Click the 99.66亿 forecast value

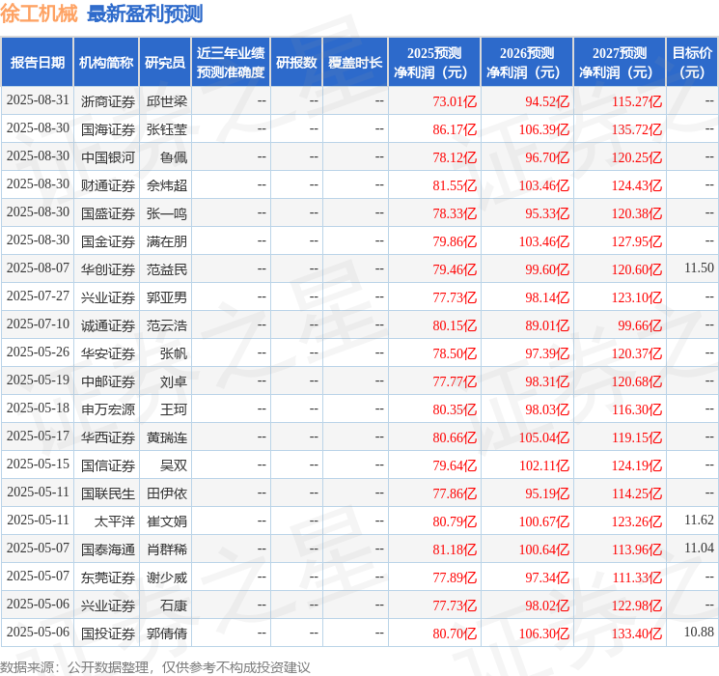click(x=640, y=326)
